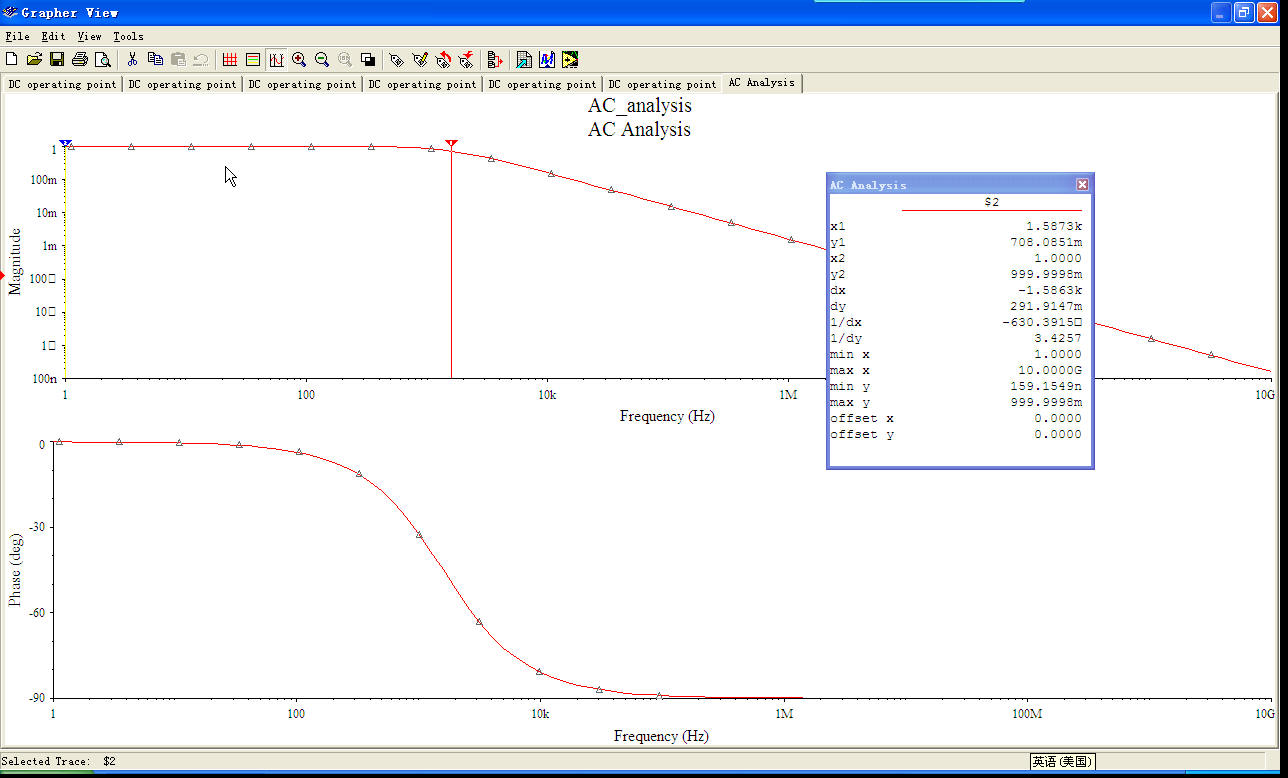Copy the graph to clipboard
The image size is (1288, 778).
click(x=155, y=60)
